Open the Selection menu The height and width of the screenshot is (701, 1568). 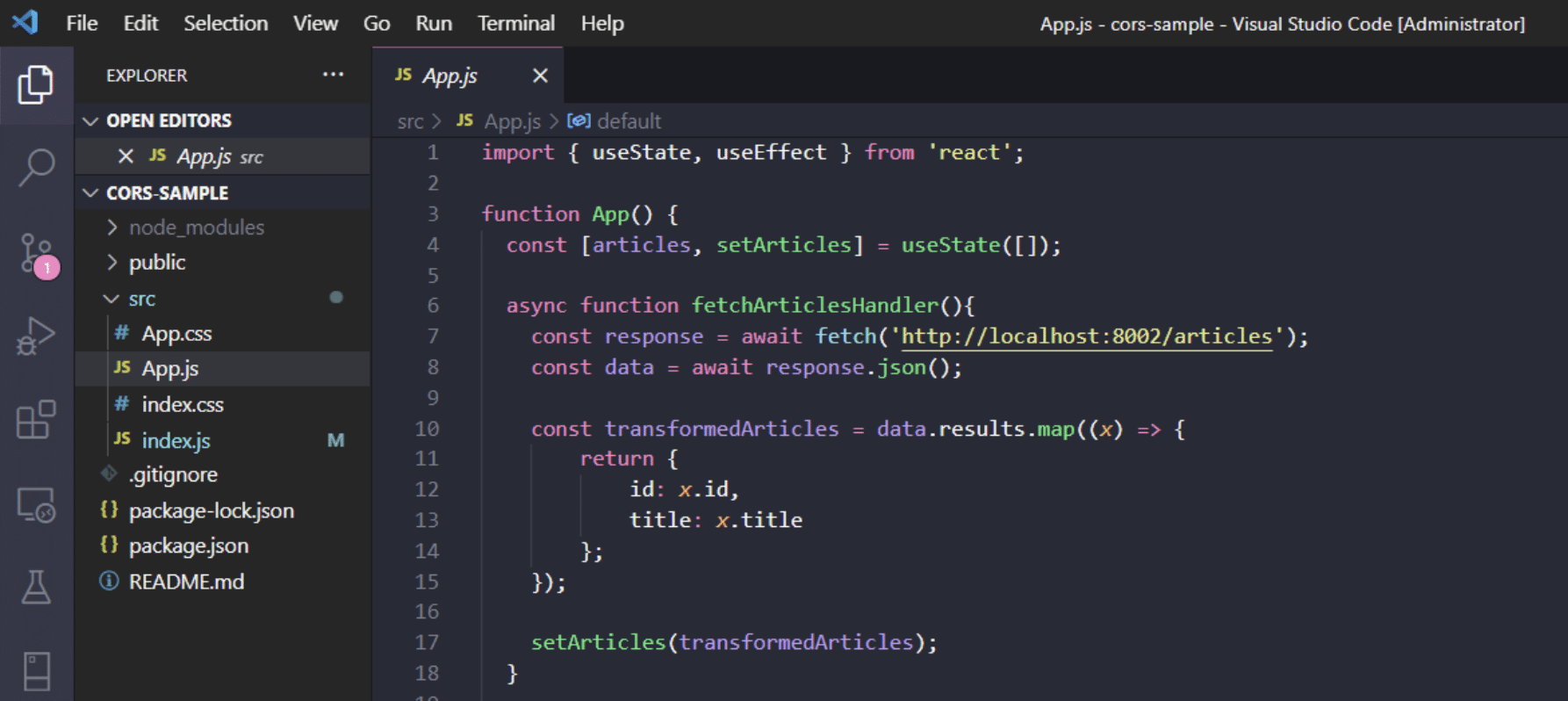click(226, 23)
